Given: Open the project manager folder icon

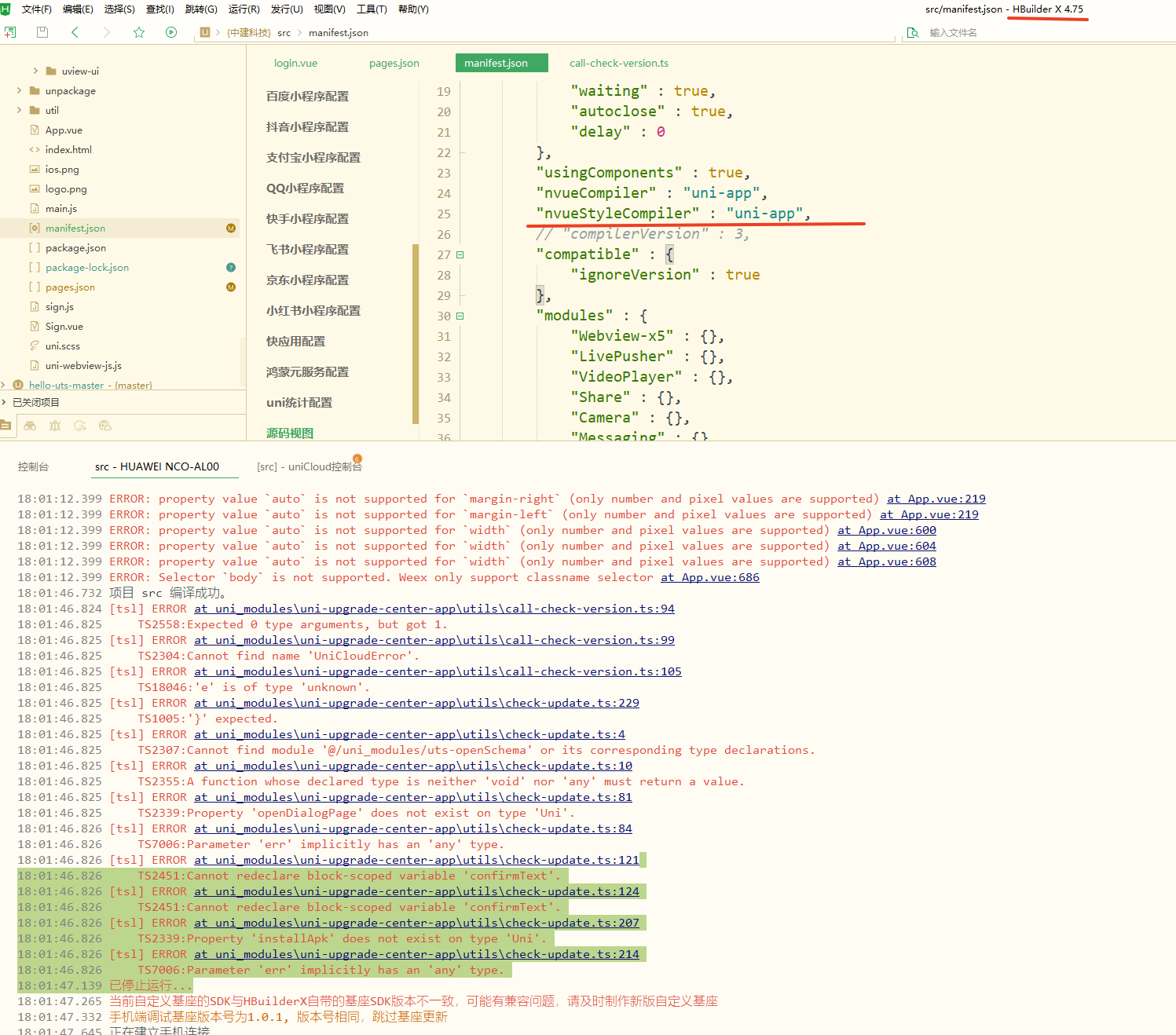Looking at the screenshot, I should 6,426.
